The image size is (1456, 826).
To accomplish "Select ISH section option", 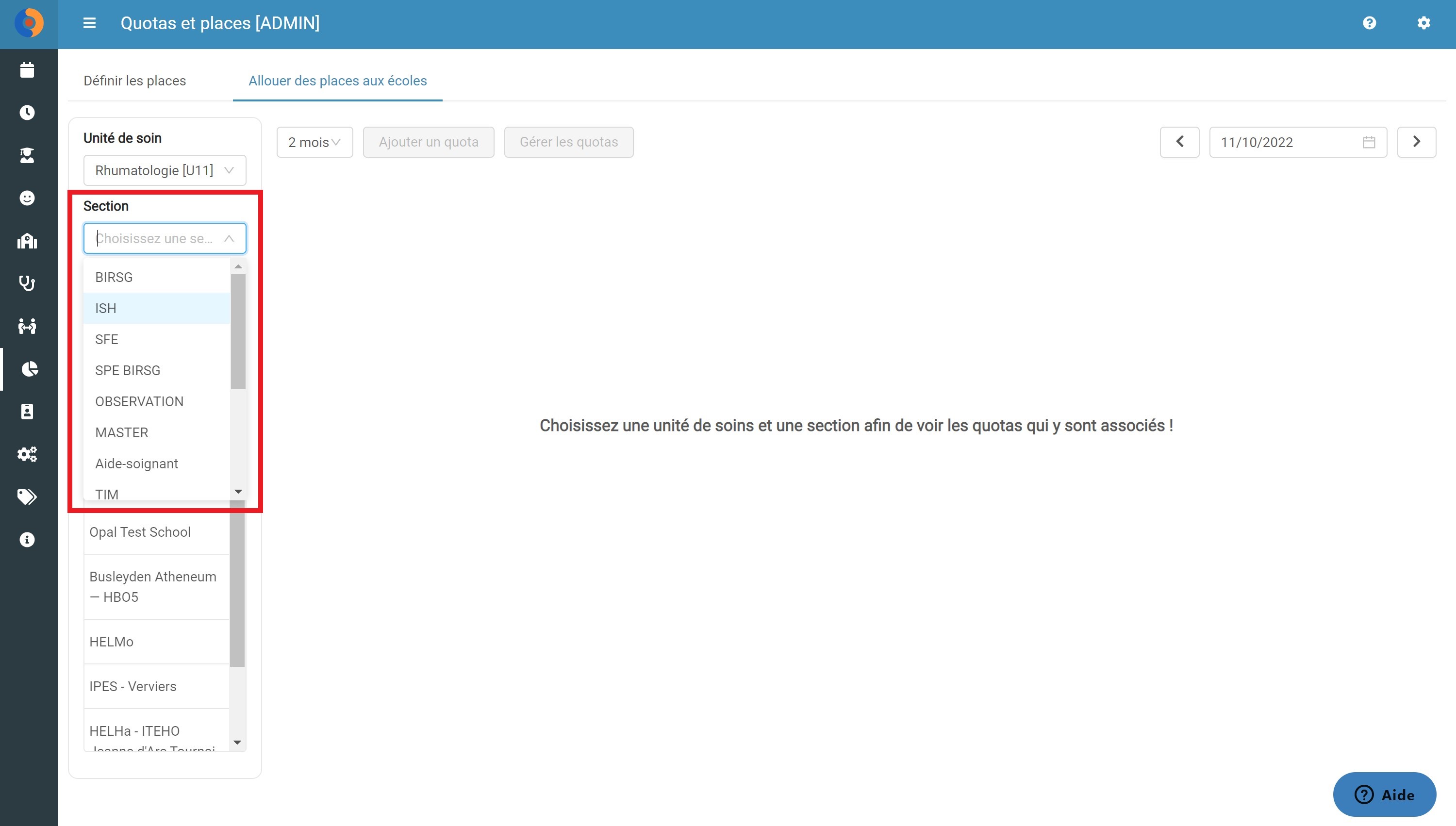I will click(157, 308).
